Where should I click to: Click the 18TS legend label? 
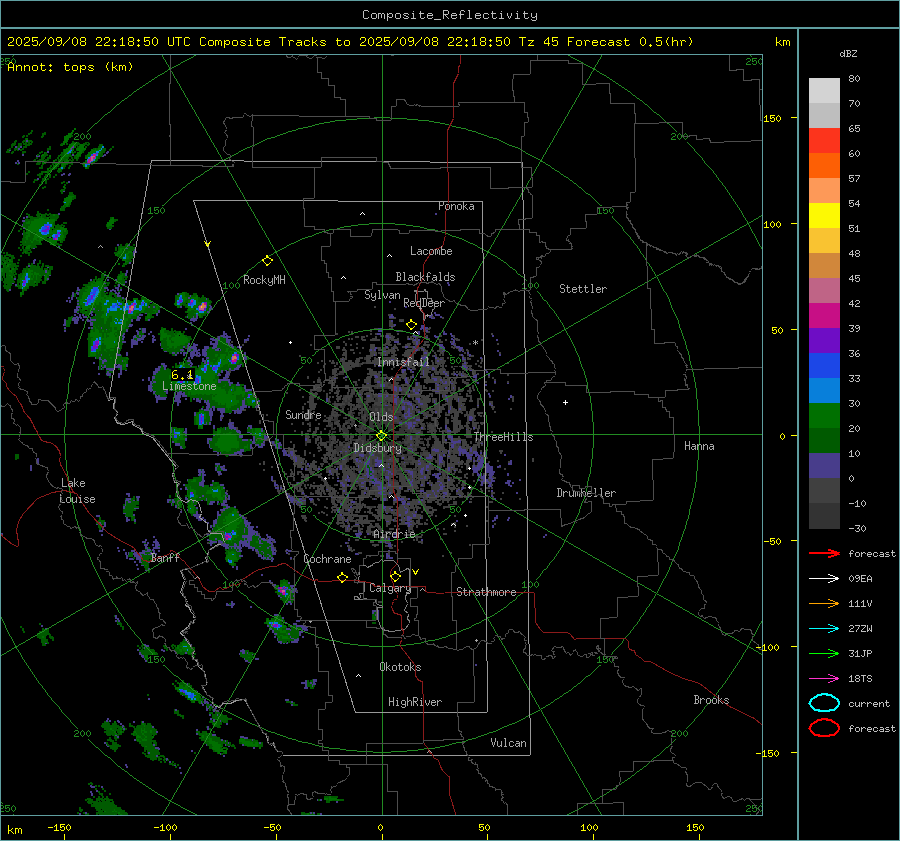pos(860,679)
